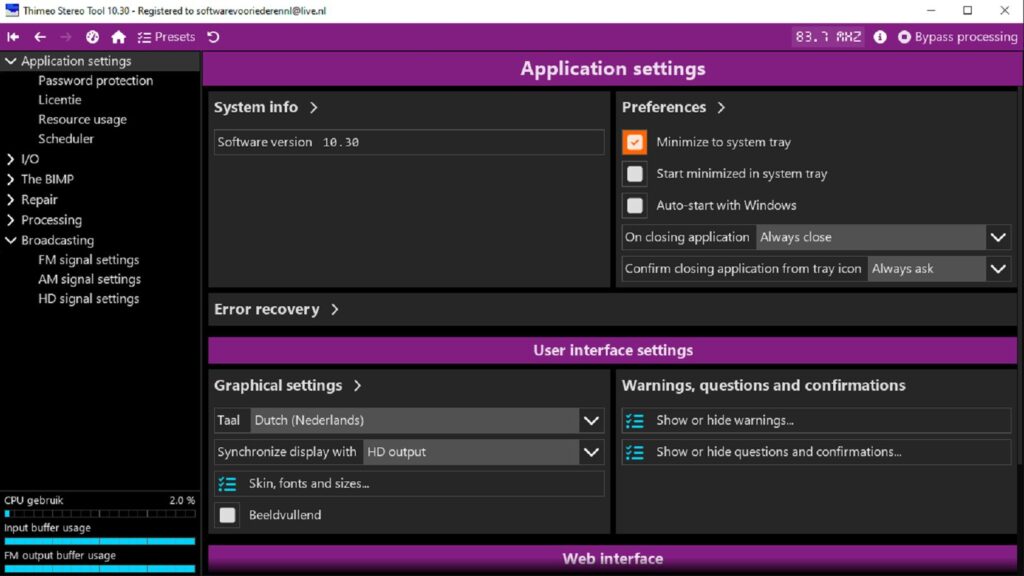This screenshot has height=576, width=1024.
Task: Expand The BIMP tree node
Action: coord(10,180)
